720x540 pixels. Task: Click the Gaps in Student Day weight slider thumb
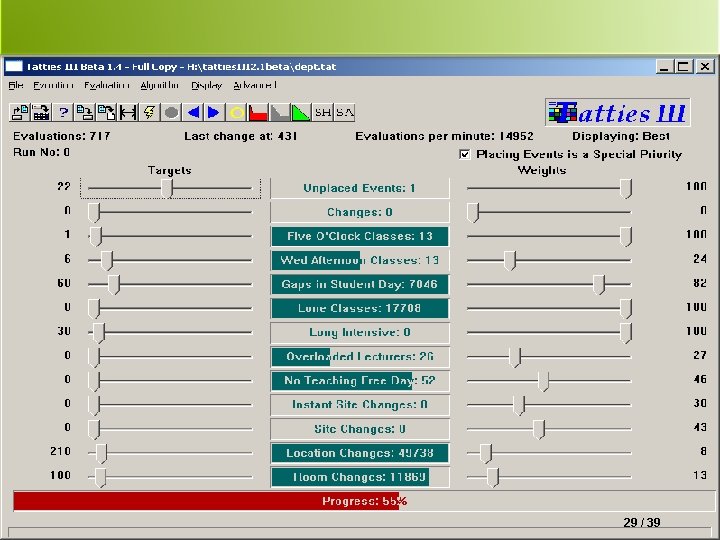coord(599,285)
